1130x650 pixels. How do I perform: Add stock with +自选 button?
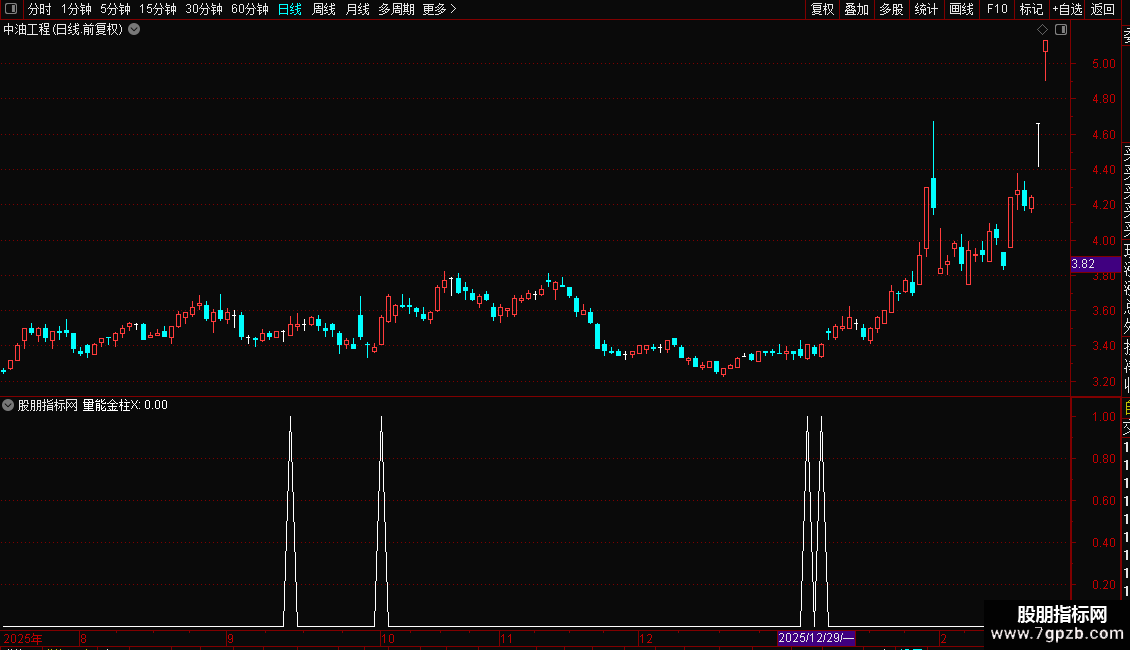(1067, 9)
